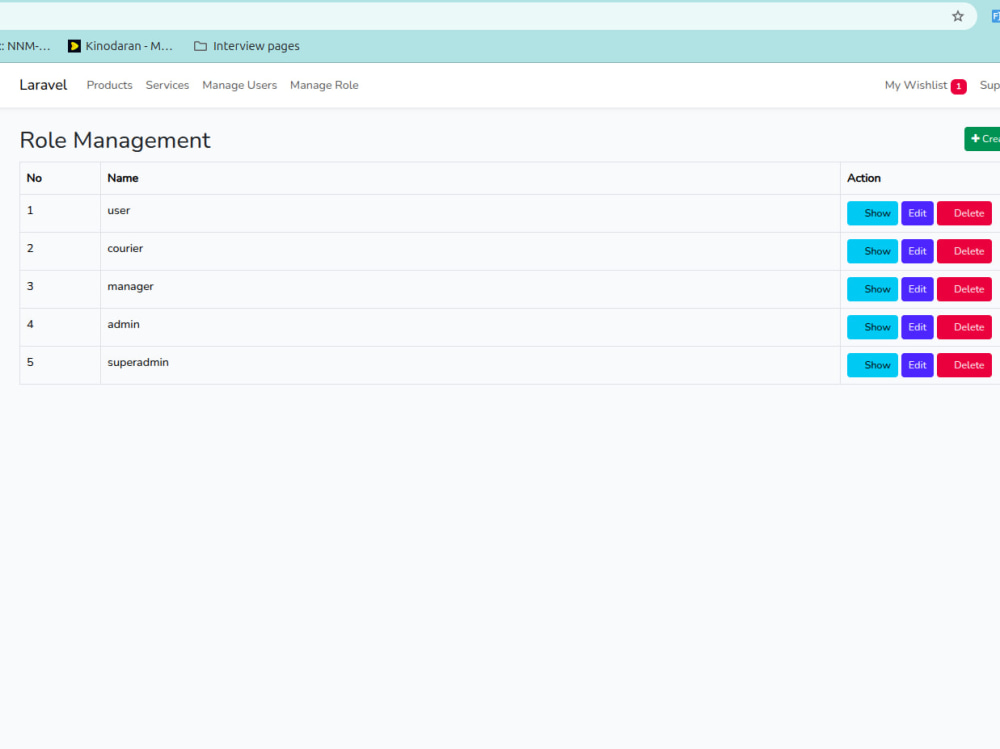Viewport: 1000px width, 749px height.
Task: Open the cut-off Sup user menu
Action: click(x=990, y=85)
